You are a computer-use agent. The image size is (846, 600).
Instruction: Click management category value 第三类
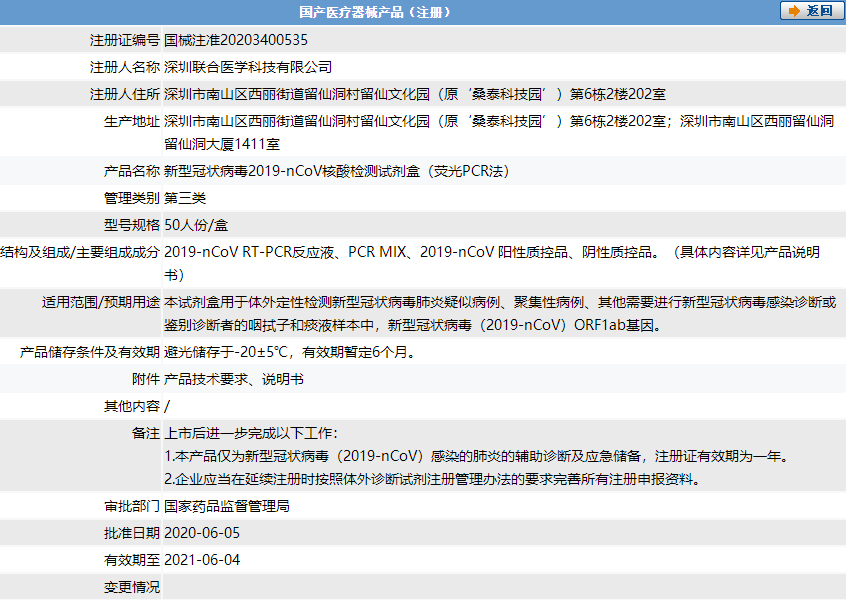pos(185,198)
